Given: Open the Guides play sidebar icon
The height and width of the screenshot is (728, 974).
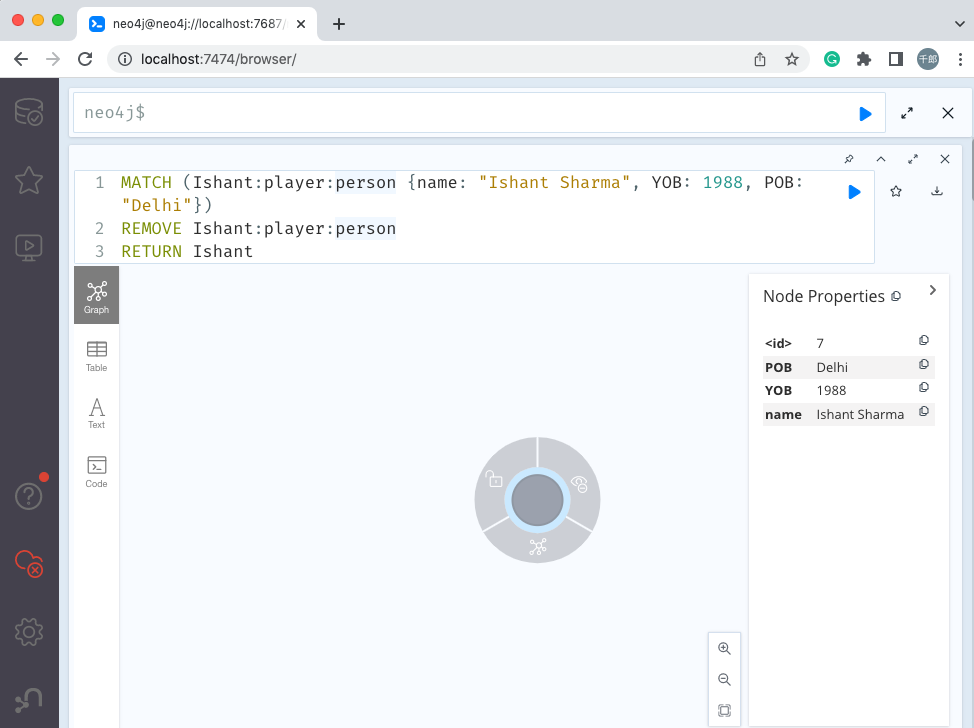Looking at the screenshot, I should tap(29, 248).
